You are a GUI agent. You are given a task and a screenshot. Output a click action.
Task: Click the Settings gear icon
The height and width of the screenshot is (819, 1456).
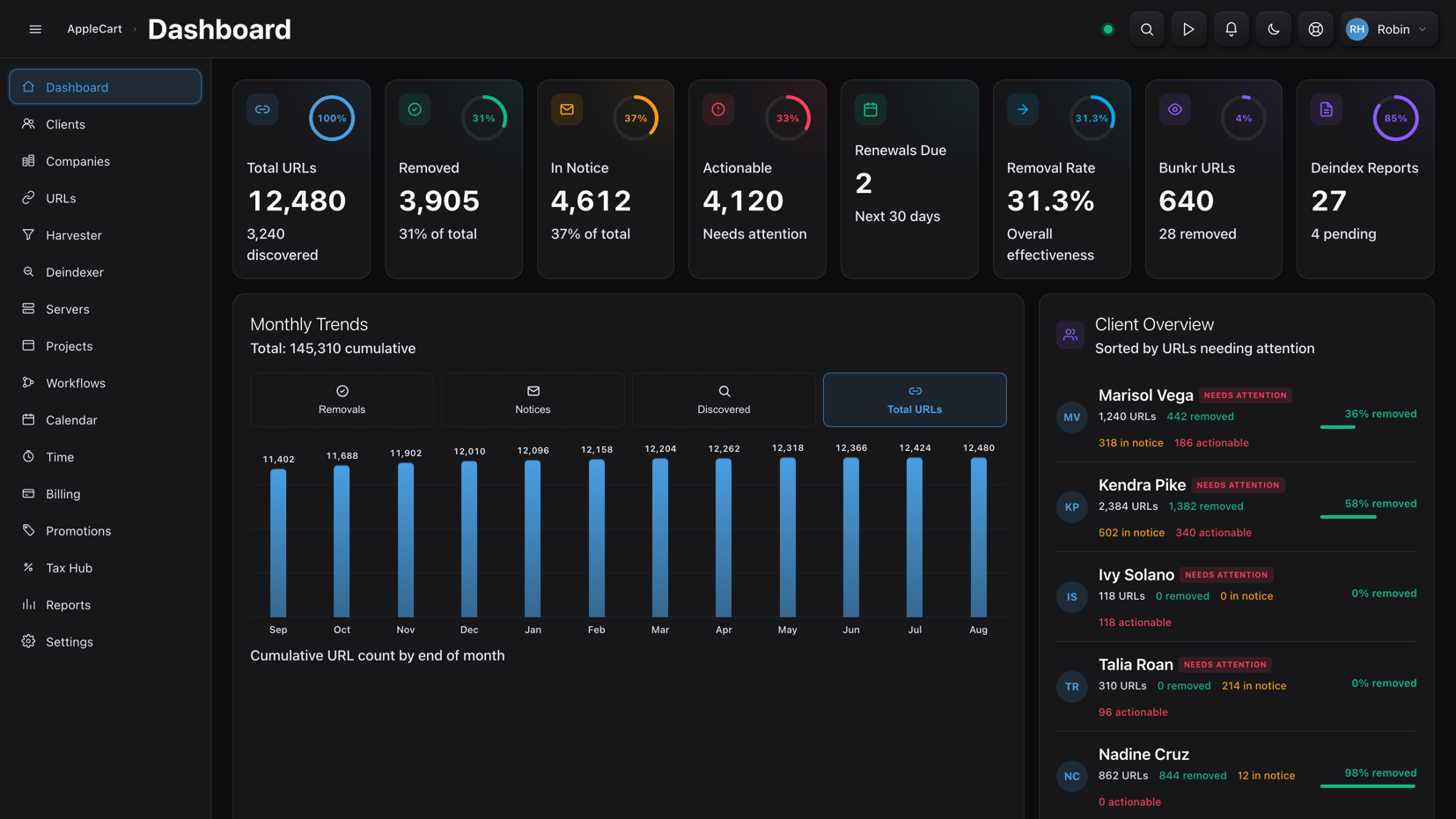pos(28,642)
